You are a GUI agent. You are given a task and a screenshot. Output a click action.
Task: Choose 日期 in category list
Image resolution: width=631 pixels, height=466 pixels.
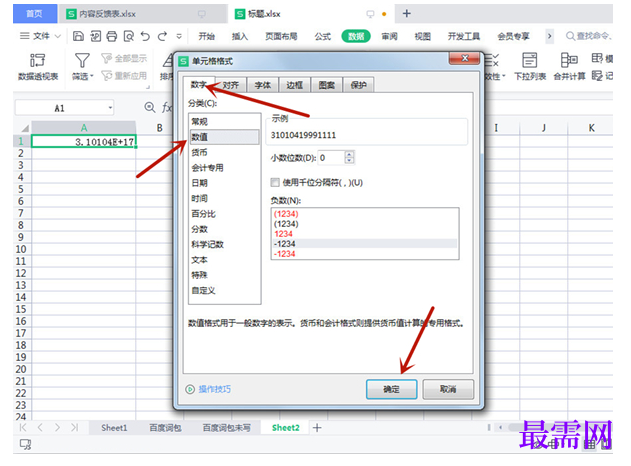[x=224, y=183]
